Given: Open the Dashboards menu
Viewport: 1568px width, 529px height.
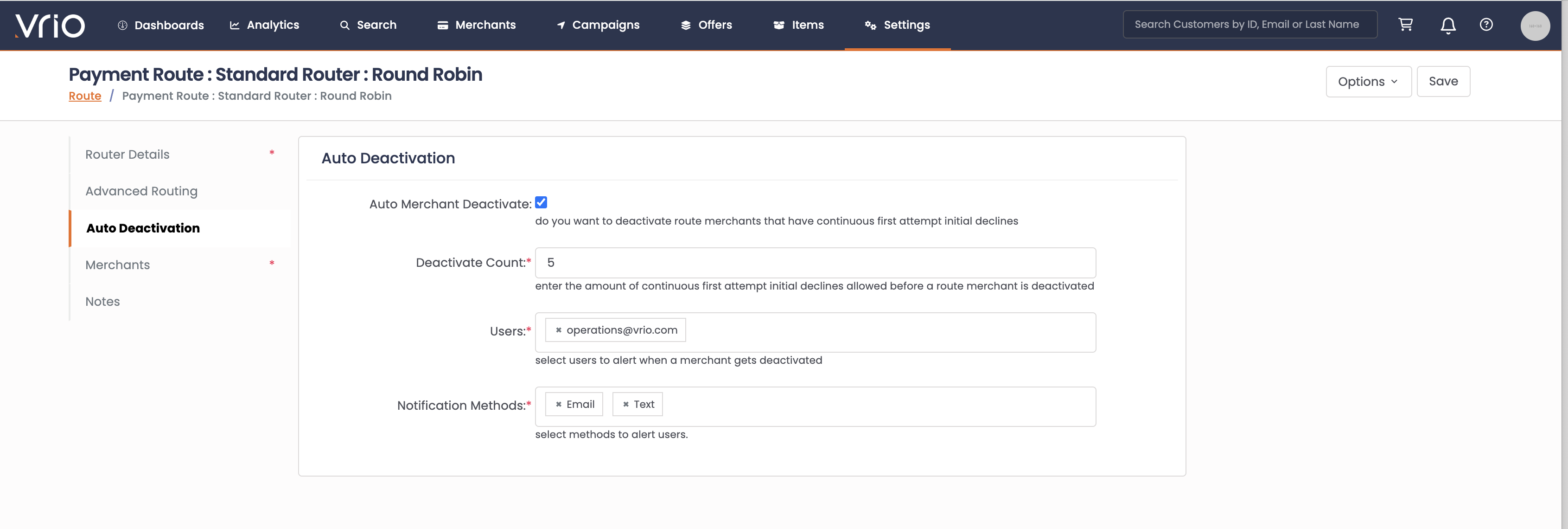Looking at the screenshot, I should point(161,25).
